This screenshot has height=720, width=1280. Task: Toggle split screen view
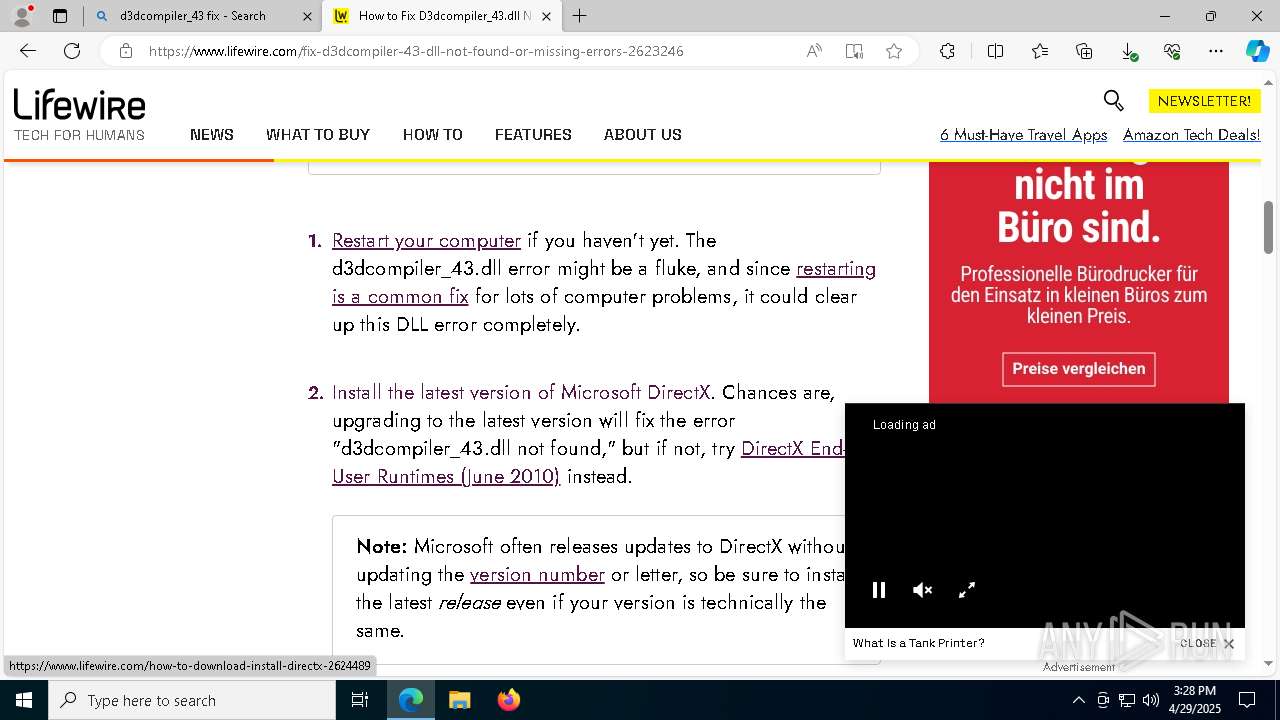click(x=996, y=51)
